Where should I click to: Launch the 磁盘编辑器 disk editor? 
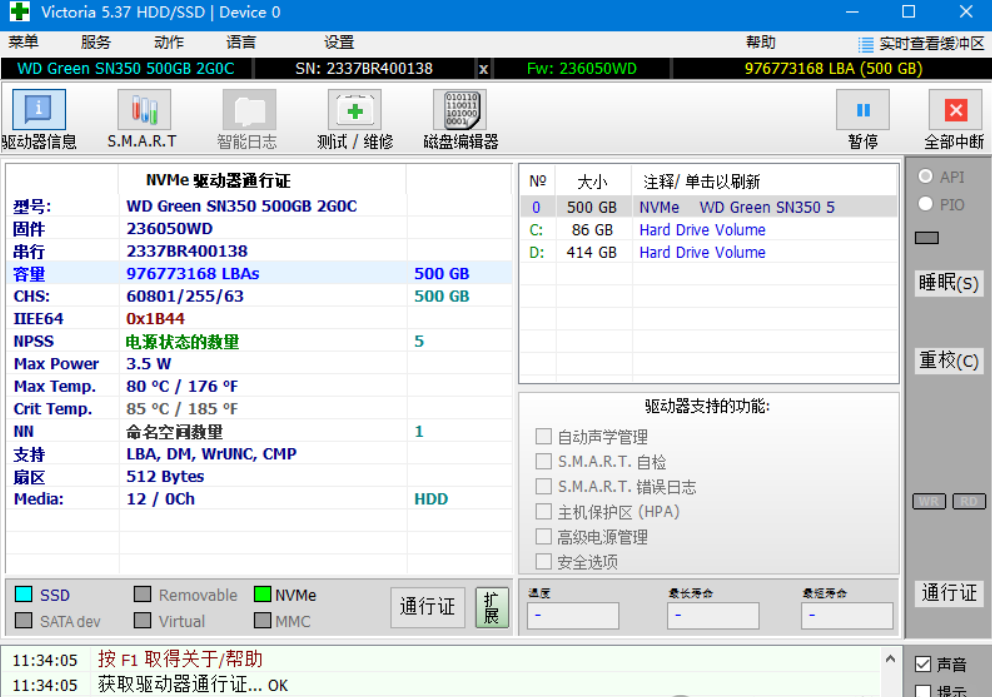click(x=459, y=115)
